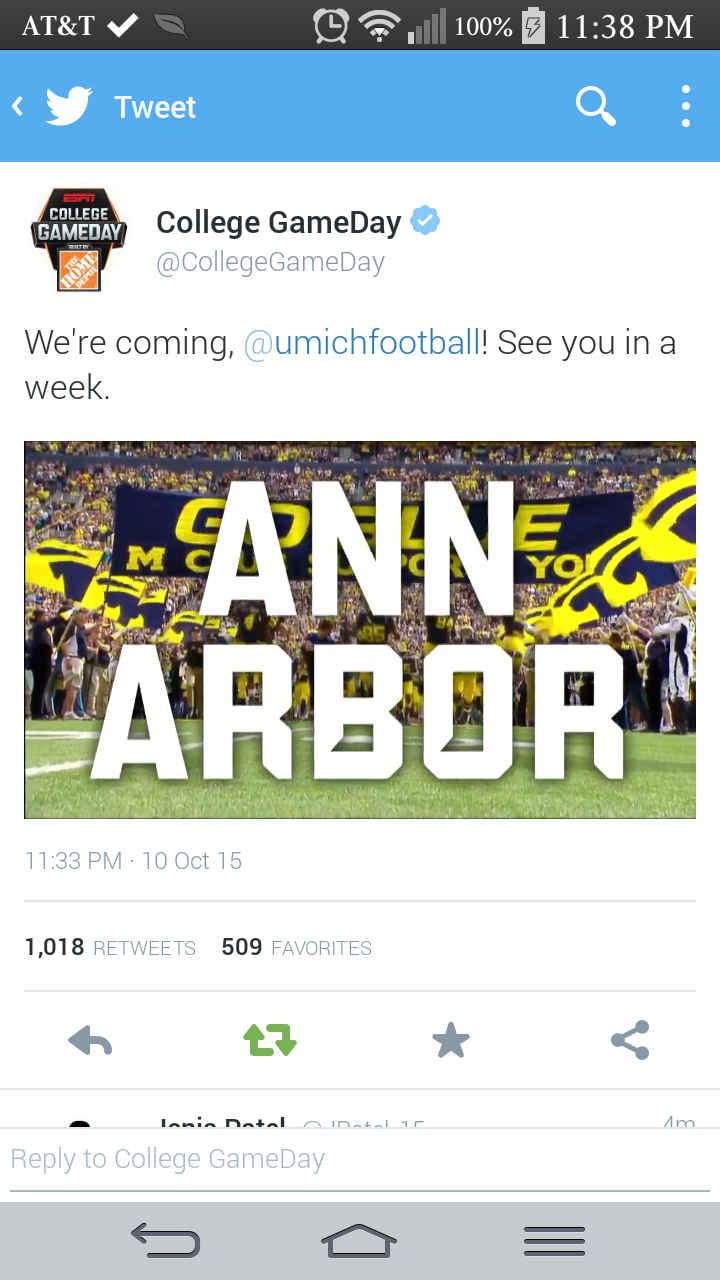View the Ann Arbor image
Viewport: 720px width, 1280px height.
point(360,630)
